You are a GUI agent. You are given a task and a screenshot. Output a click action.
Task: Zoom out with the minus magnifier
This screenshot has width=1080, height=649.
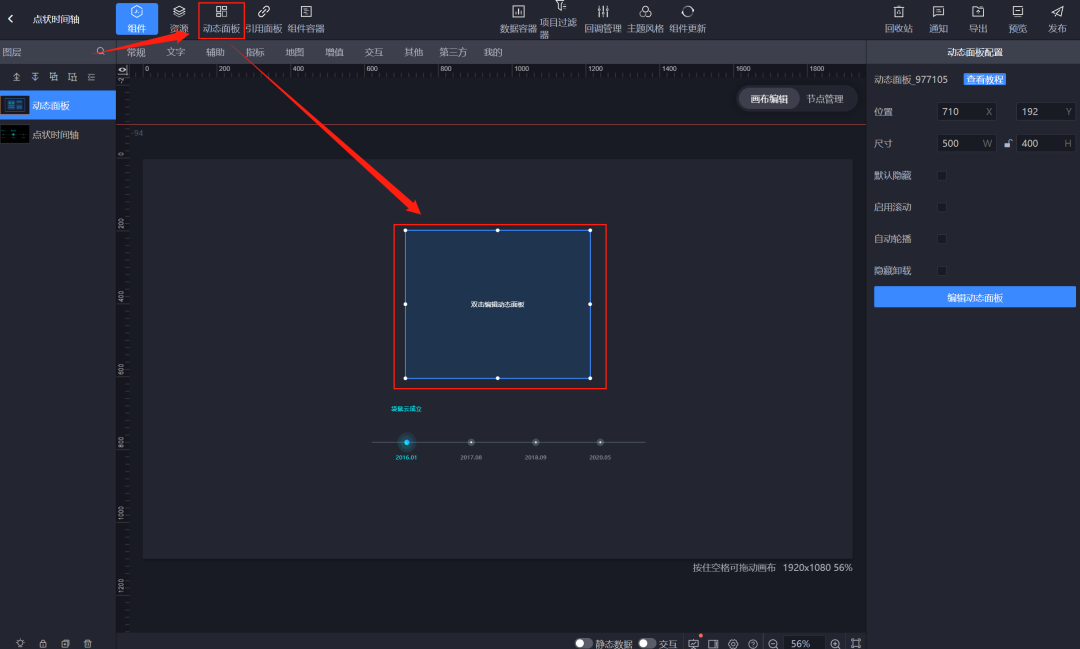click(773, 643)
